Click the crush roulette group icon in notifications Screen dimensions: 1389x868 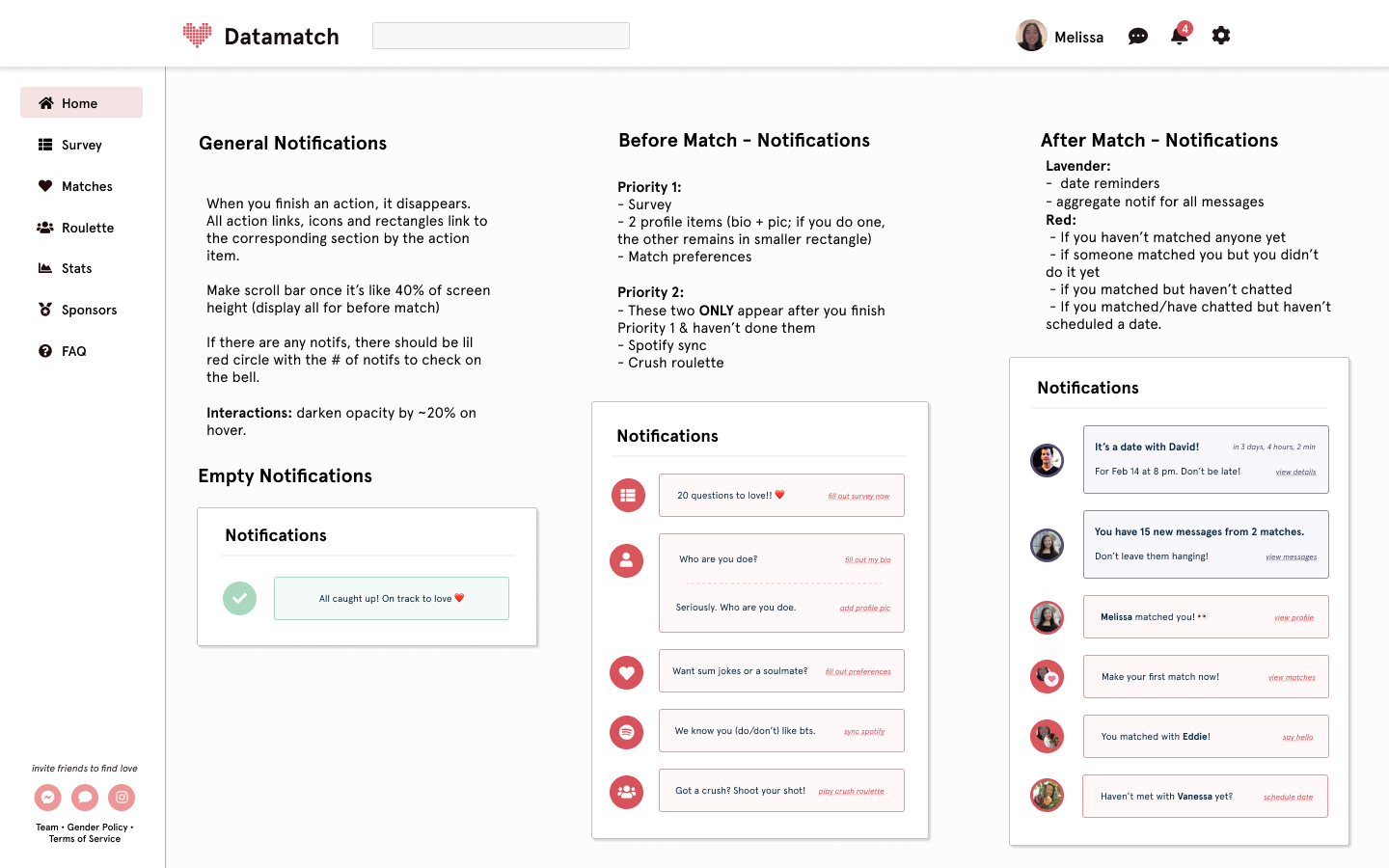click(x=626, y=792)
